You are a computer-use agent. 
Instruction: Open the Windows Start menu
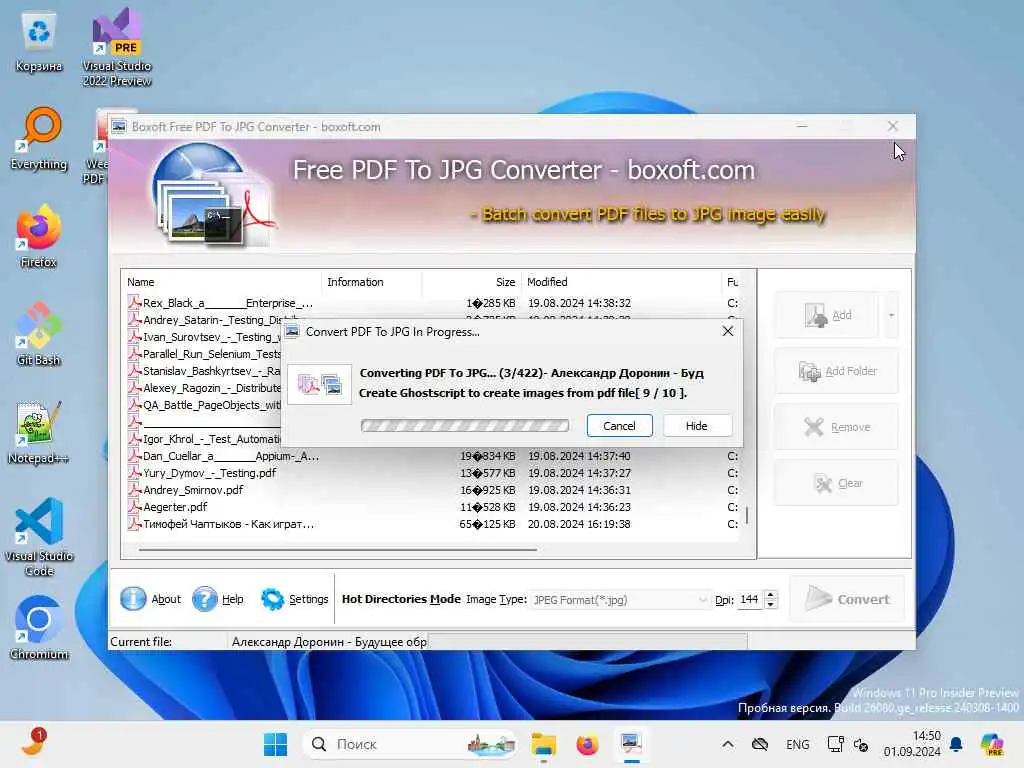tap(276, 744)
